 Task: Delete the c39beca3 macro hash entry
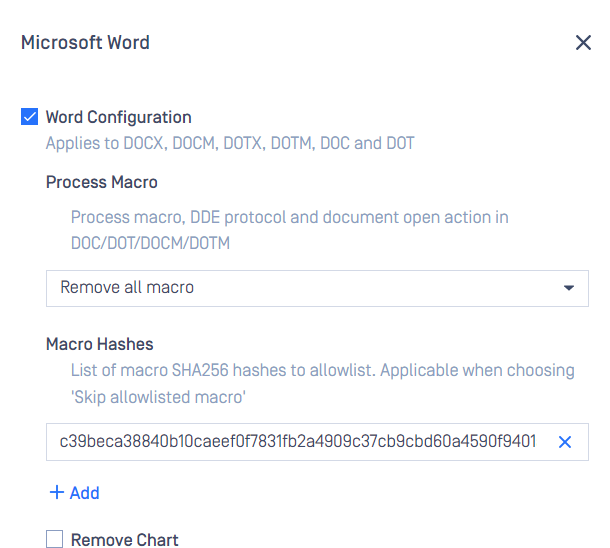(564, 442)
